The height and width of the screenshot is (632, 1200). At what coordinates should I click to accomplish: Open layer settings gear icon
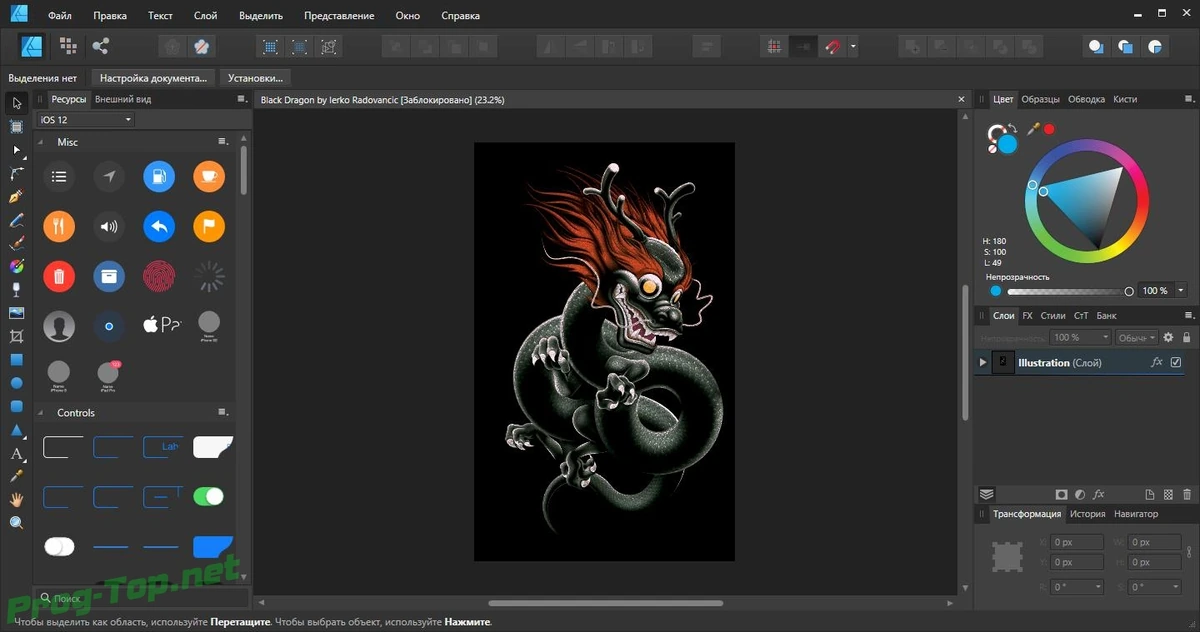point(1168,338)
